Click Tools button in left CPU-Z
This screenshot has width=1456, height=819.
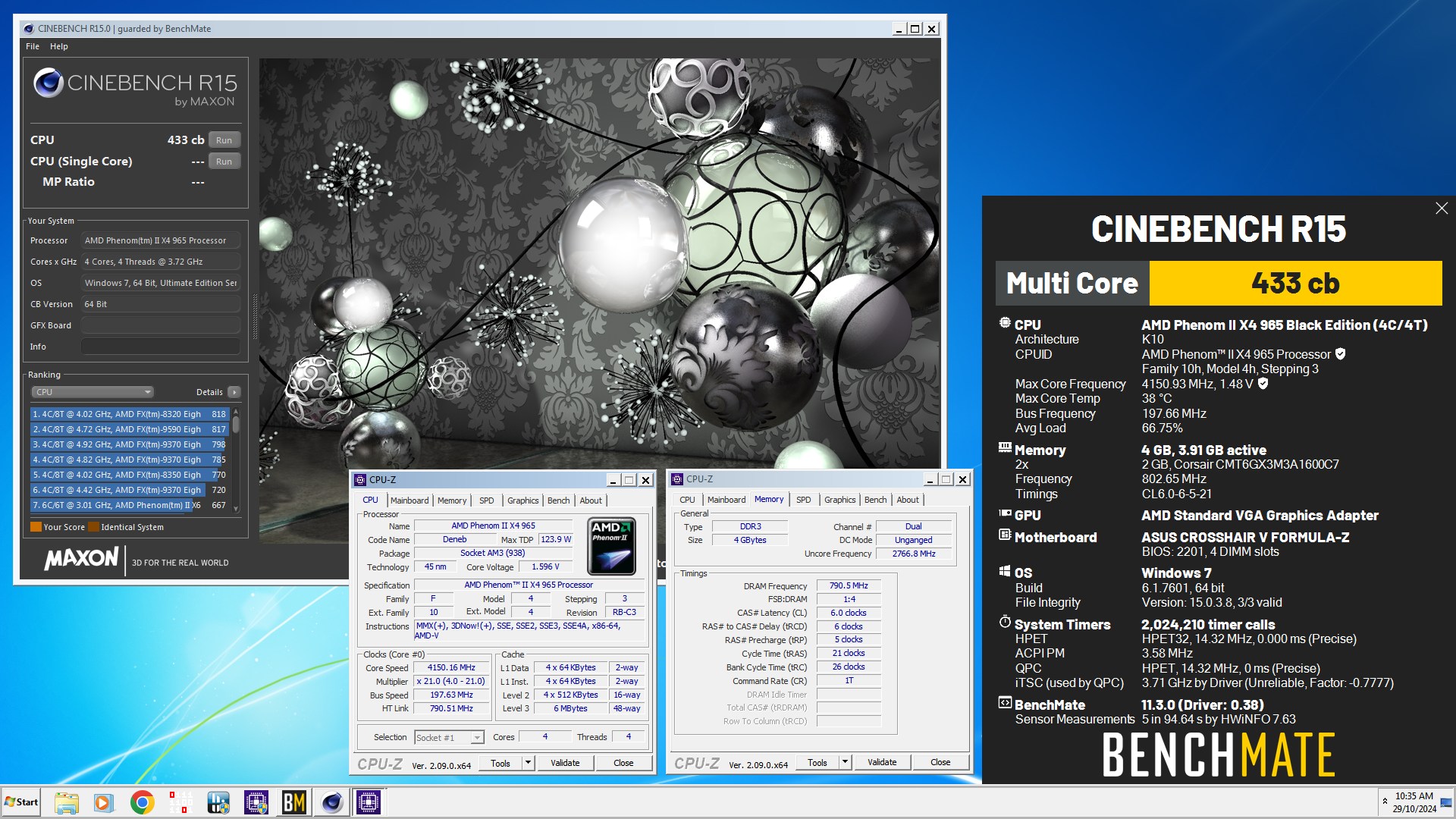point(500,763)
